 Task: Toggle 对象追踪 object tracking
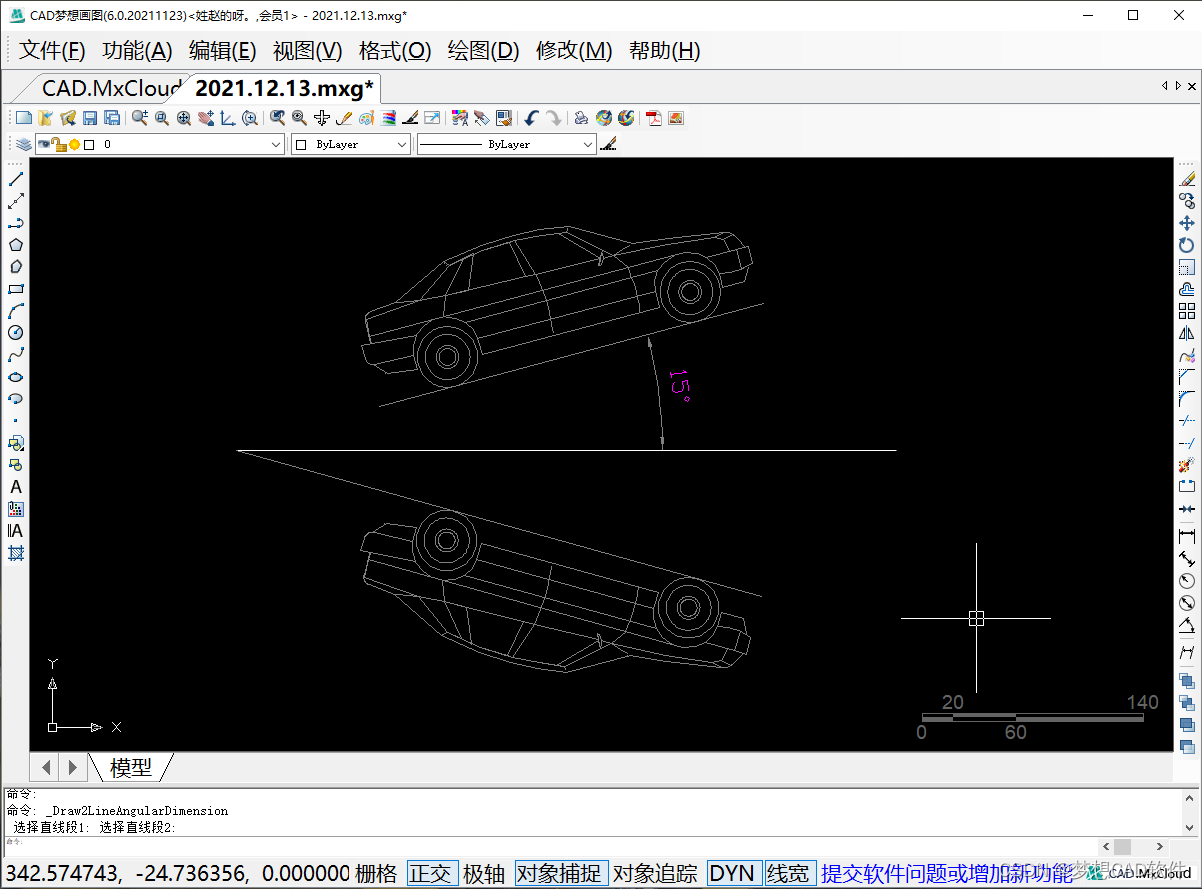(655, 873)
